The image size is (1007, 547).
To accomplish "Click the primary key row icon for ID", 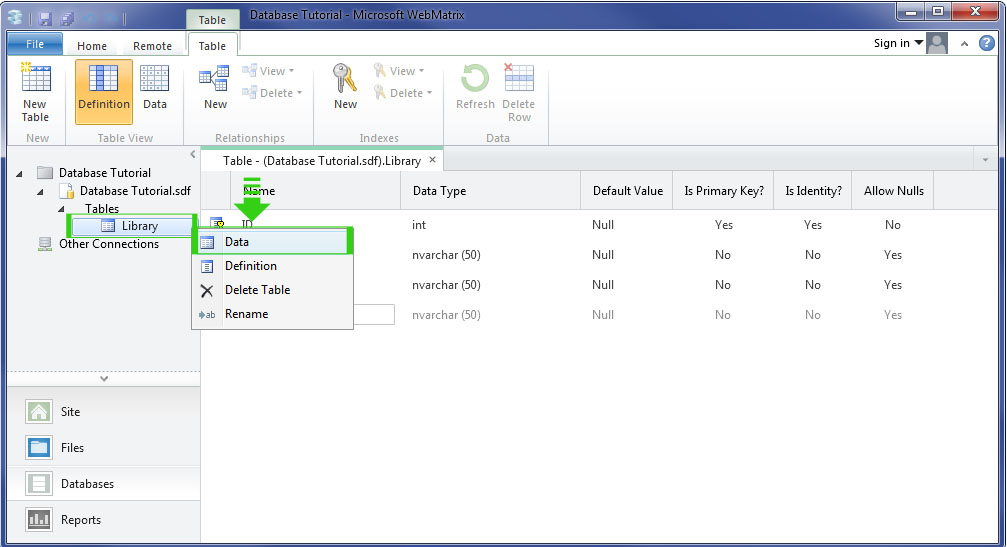I will 216,223.
